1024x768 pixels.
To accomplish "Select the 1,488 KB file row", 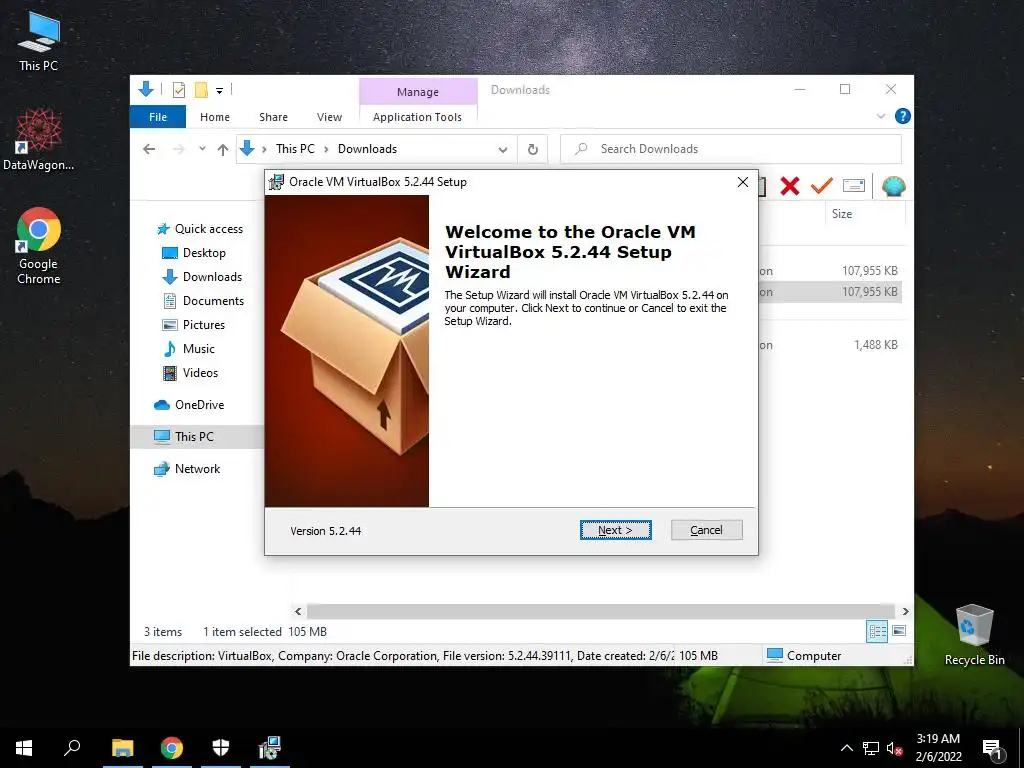I will pyautogui.click(x=830, y=345).
